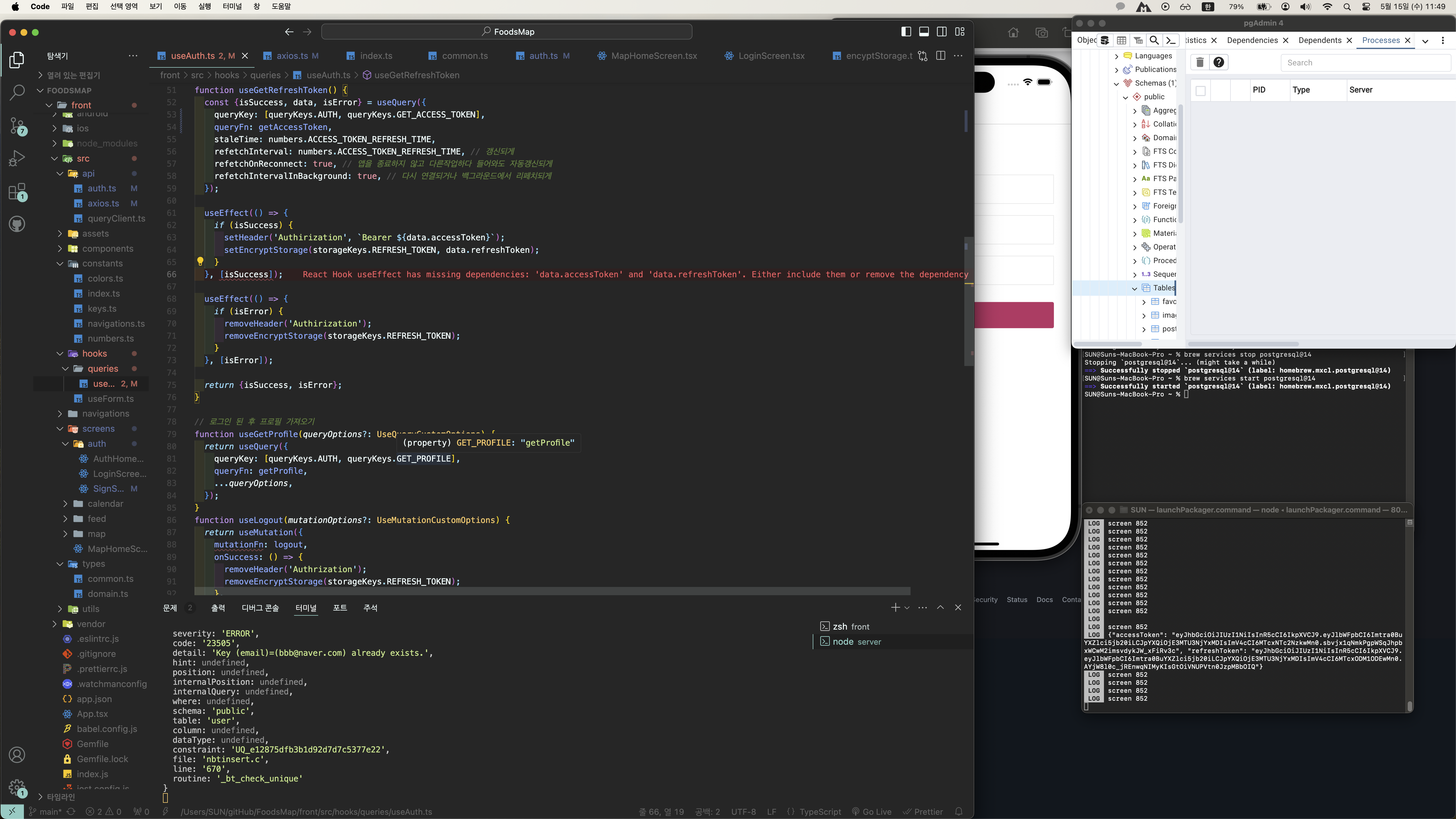
Task: Maximize the terminal panel with chevron up
Action: [940, 608]
